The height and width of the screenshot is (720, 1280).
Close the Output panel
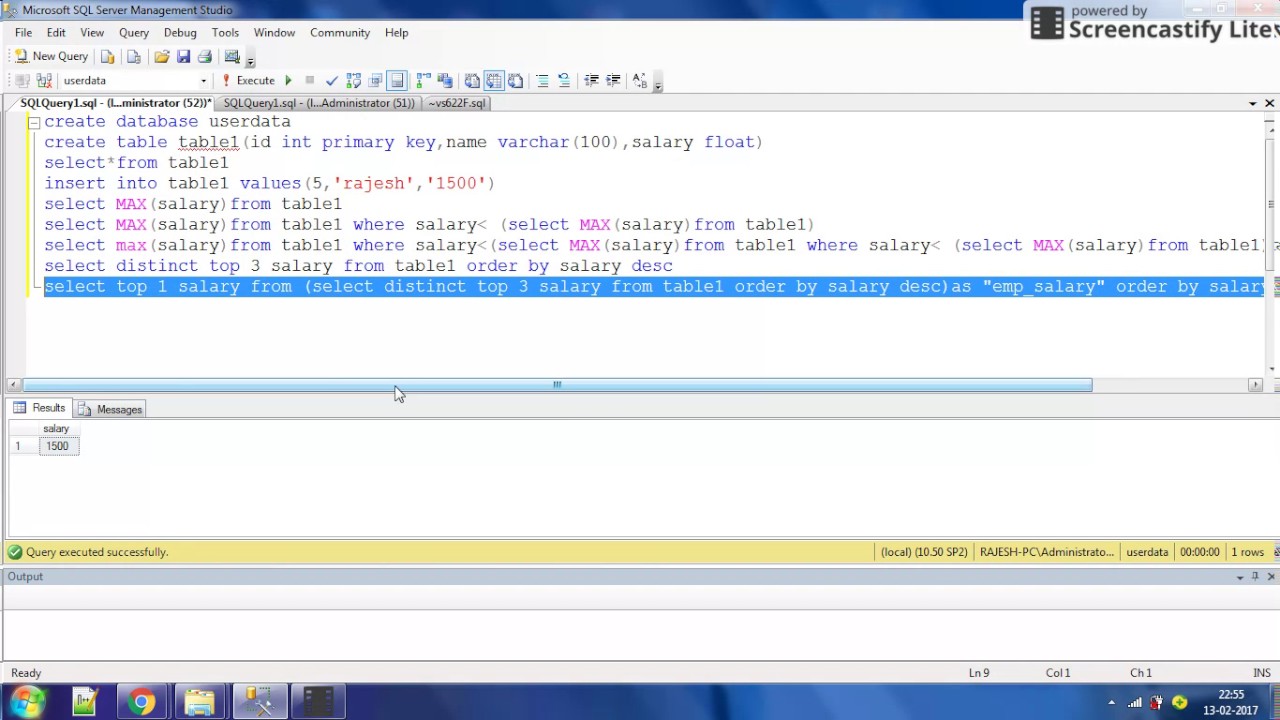pos(1271,577)
